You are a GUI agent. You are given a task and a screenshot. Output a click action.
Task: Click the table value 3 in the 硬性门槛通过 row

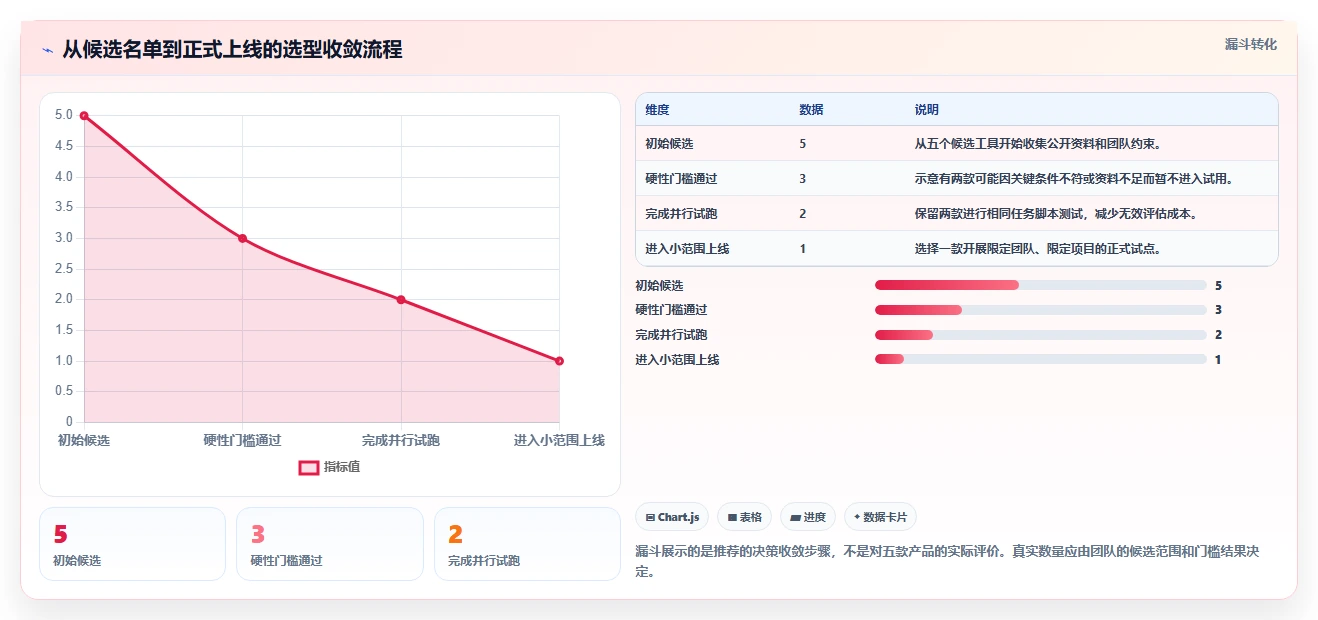point(803,179)
